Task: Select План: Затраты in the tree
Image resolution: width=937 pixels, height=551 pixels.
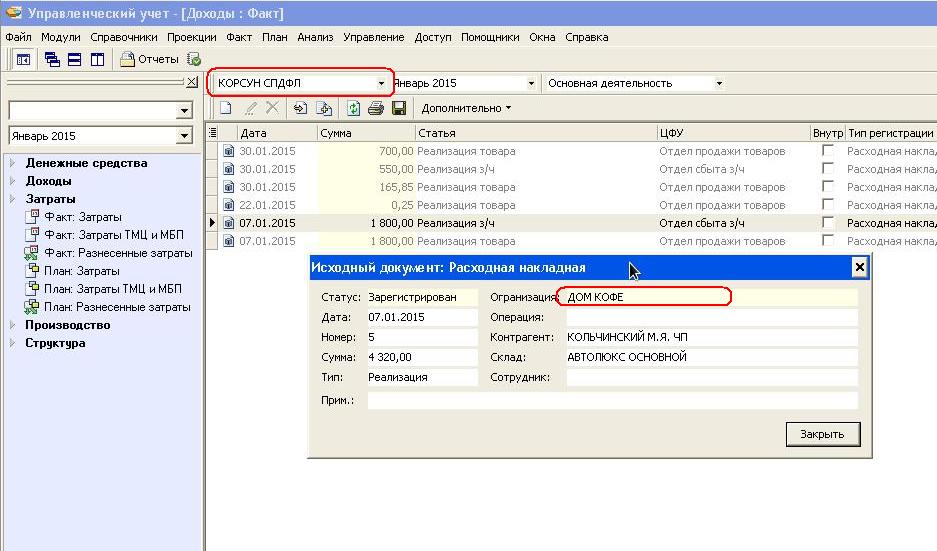Action: pos(82,271)
